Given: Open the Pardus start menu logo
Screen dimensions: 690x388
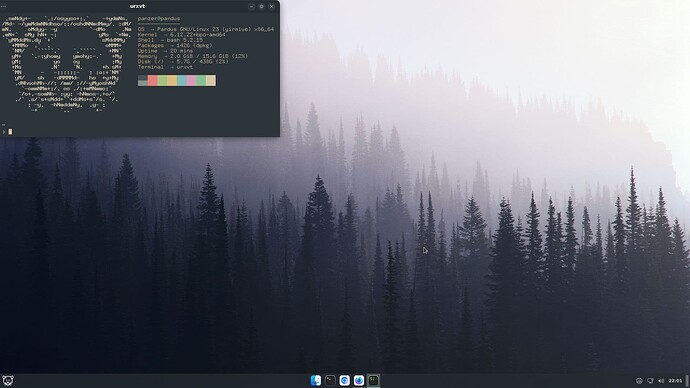Looking at the screenshot, I should coord(7,381).
